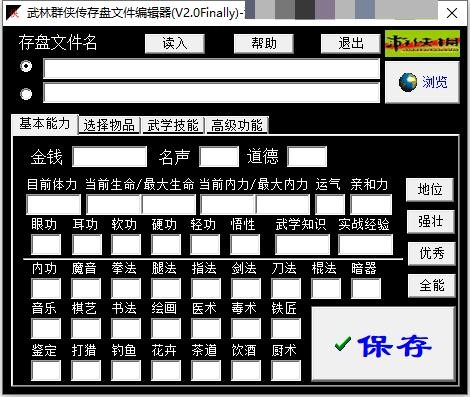Click the app icon in title bar
Viewport: 470px width, 397px height.
click(14, 13)
